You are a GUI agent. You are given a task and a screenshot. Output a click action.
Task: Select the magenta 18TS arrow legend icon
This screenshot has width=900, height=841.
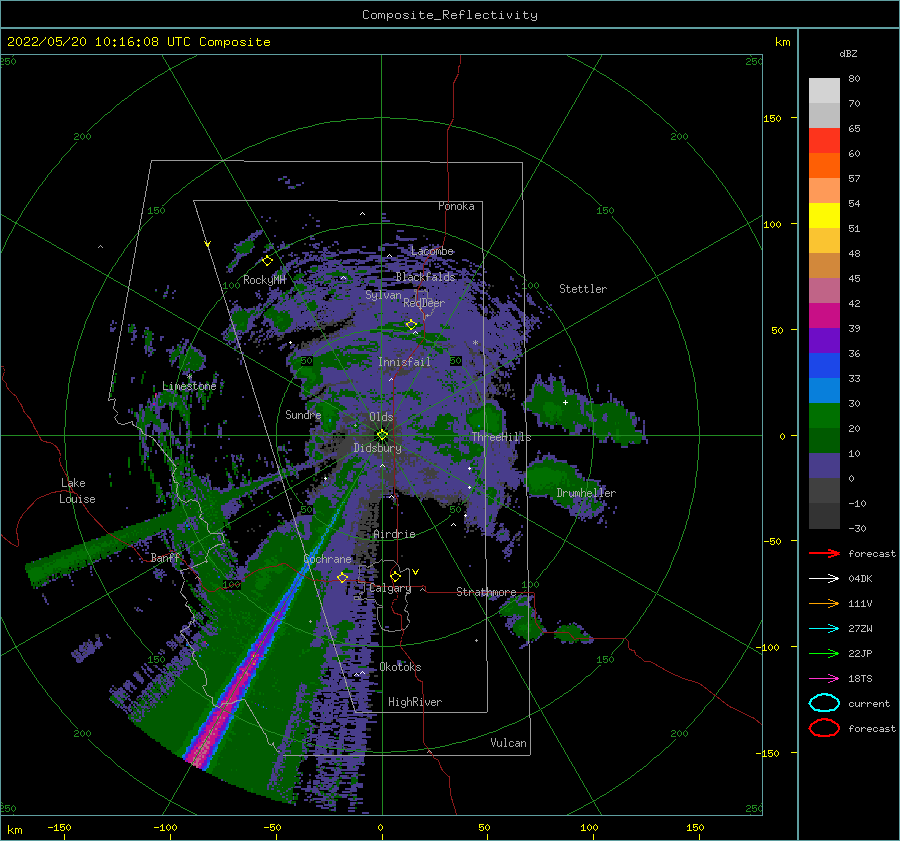click(x=824, y=679)
